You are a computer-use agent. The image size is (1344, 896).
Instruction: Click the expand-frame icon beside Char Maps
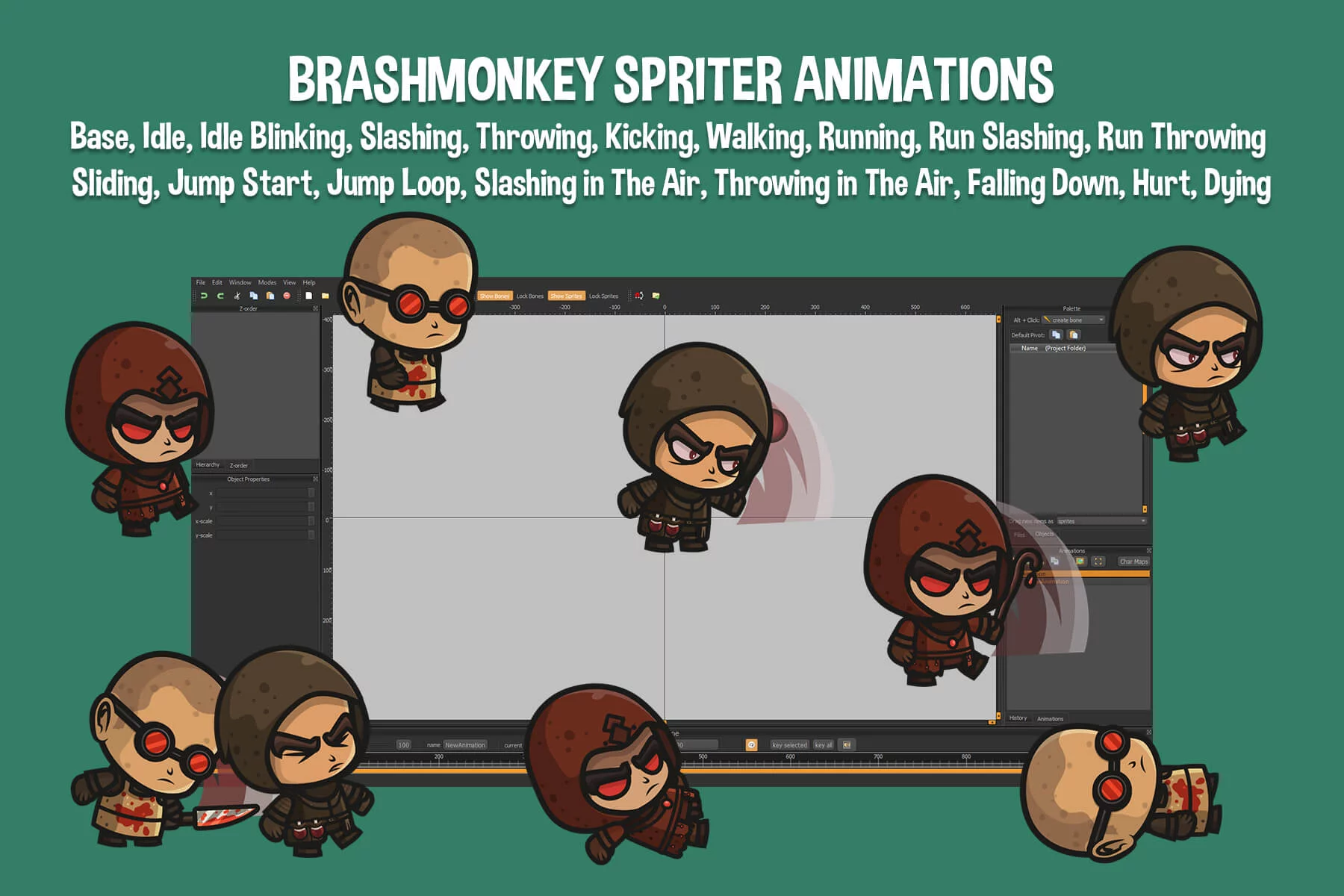1098,561
